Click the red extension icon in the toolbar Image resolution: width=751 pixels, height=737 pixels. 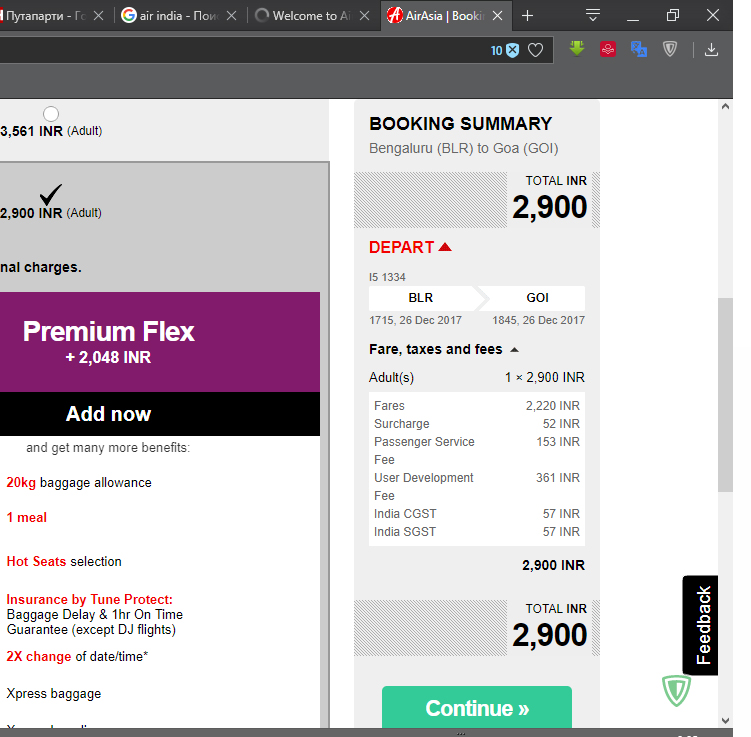tap(607, 49)
